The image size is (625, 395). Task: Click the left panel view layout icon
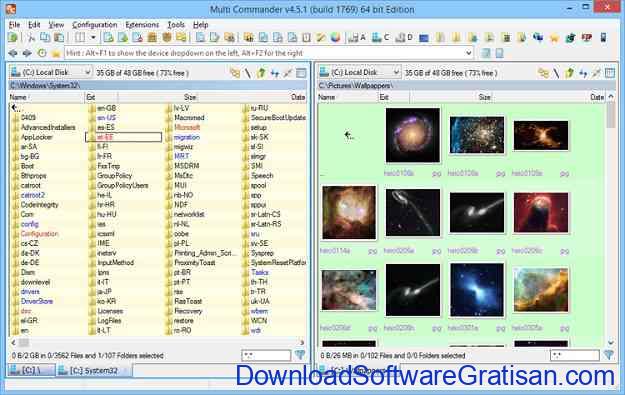pos(301,73)
